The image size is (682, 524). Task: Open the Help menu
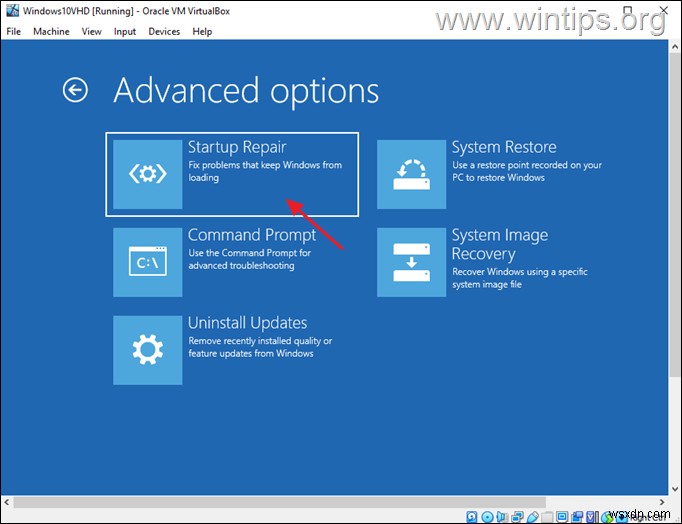[202, 31]
